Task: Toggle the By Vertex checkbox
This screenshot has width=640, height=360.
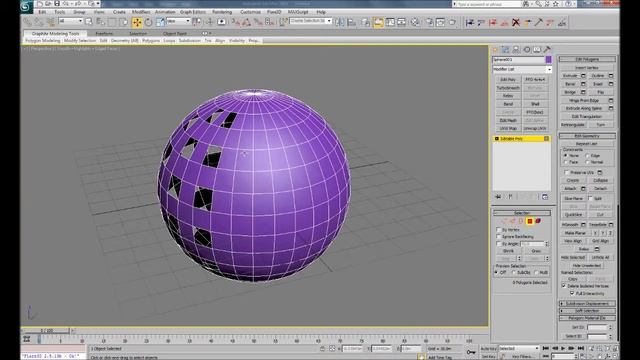Action: (x=498, y=230)
